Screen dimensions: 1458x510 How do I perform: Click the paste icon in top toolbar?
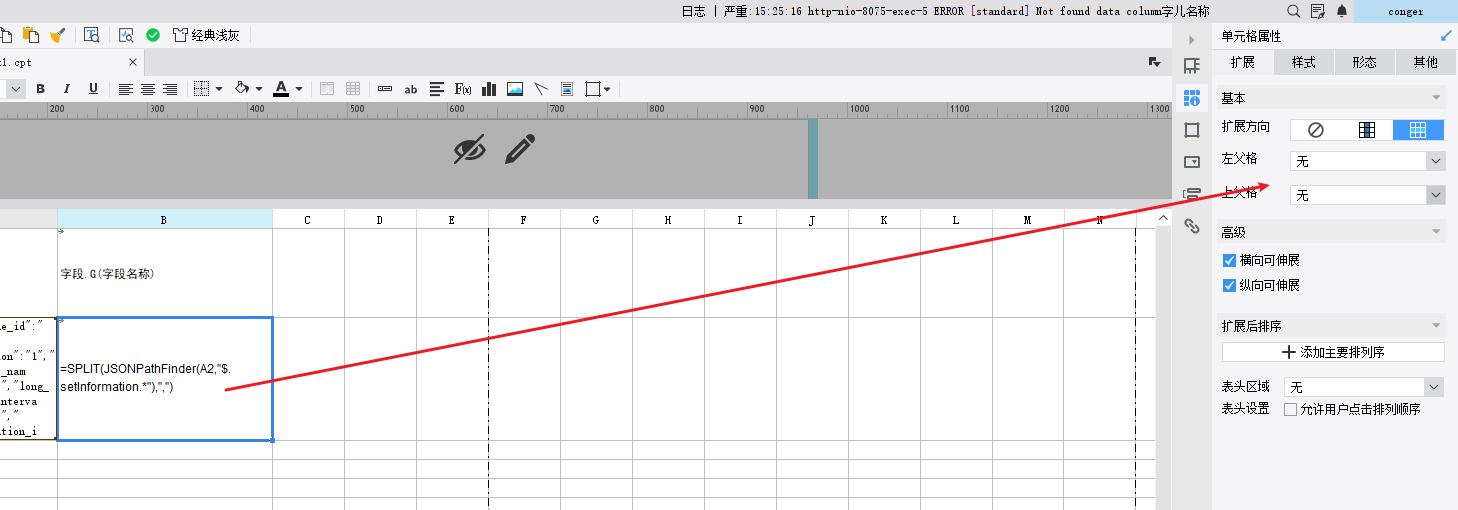click(x=31, y=35)
